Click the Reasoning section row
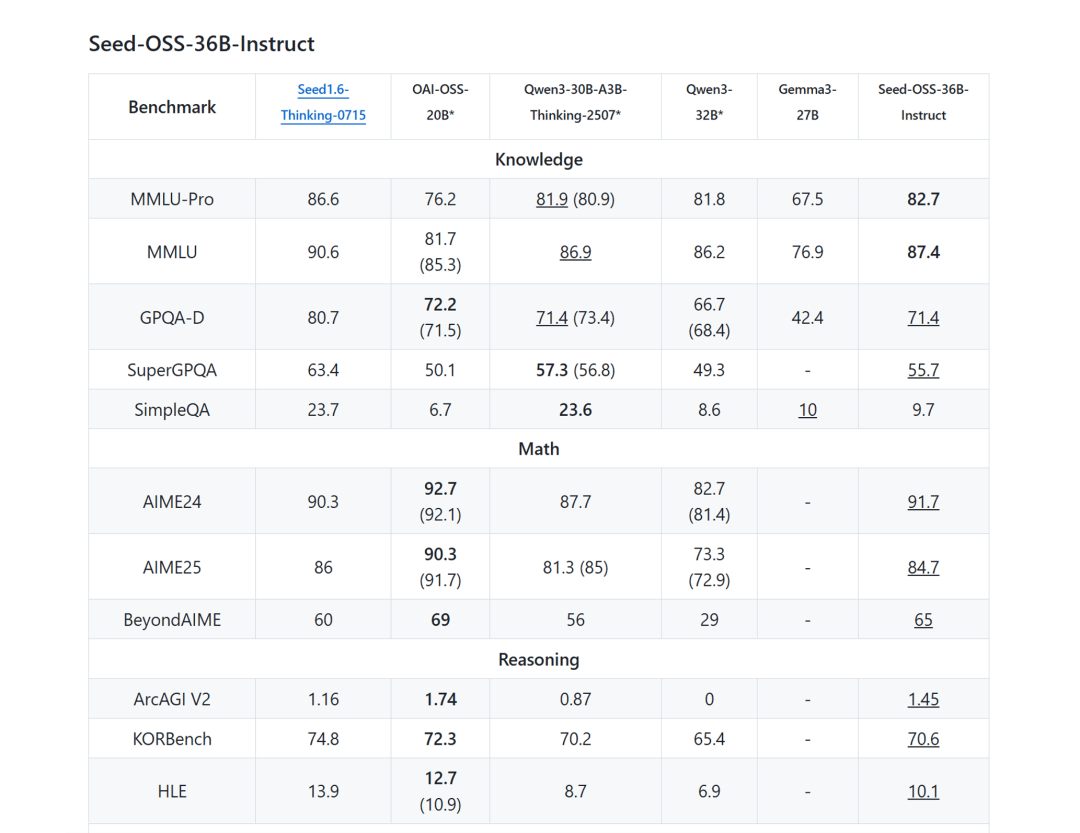 coord(539,659)
